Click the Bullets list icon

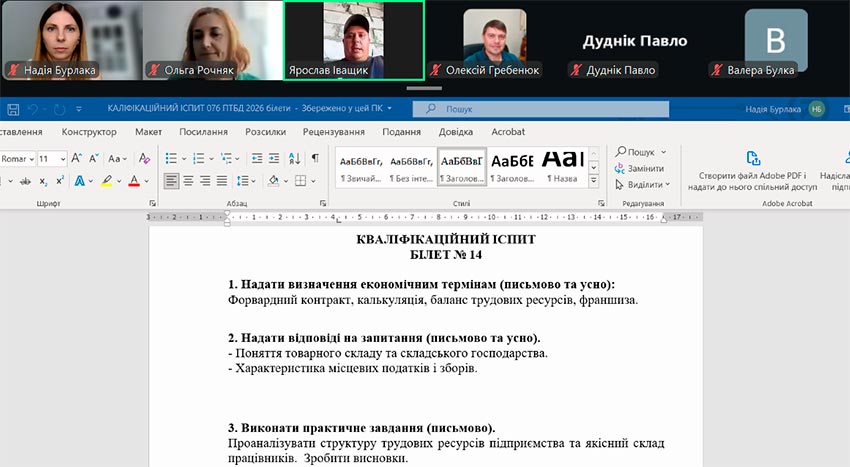click(x=171, y=158)
